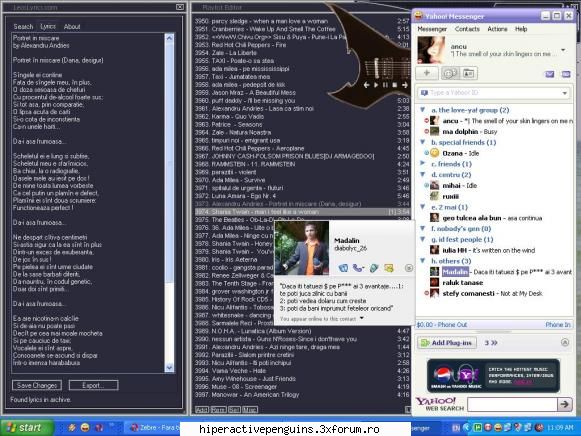
Task: Click the Add Plug-ins icon
Action: [424, 343]
